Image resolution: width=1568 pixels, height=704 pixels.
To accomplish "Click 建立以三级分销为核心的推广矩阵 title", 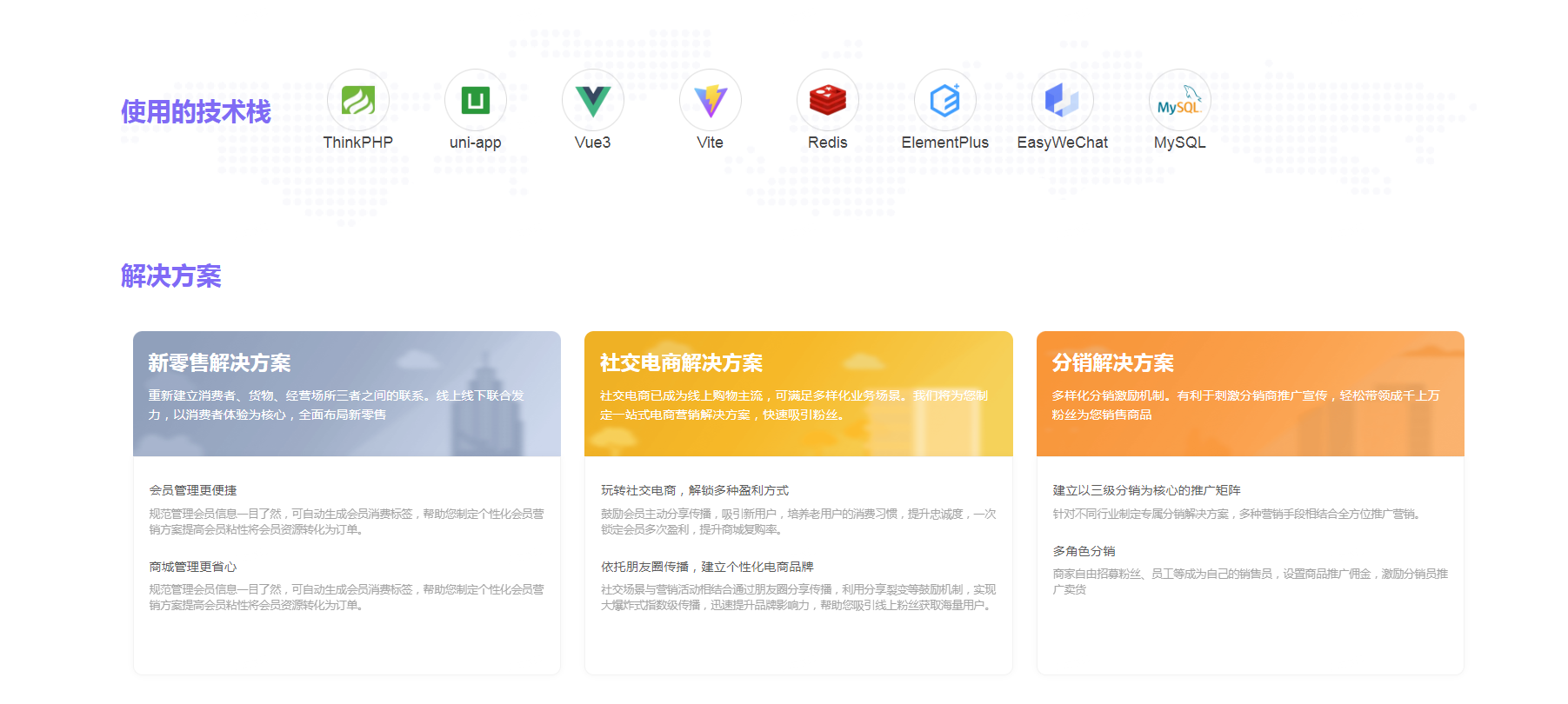I will pos(1146,490).
